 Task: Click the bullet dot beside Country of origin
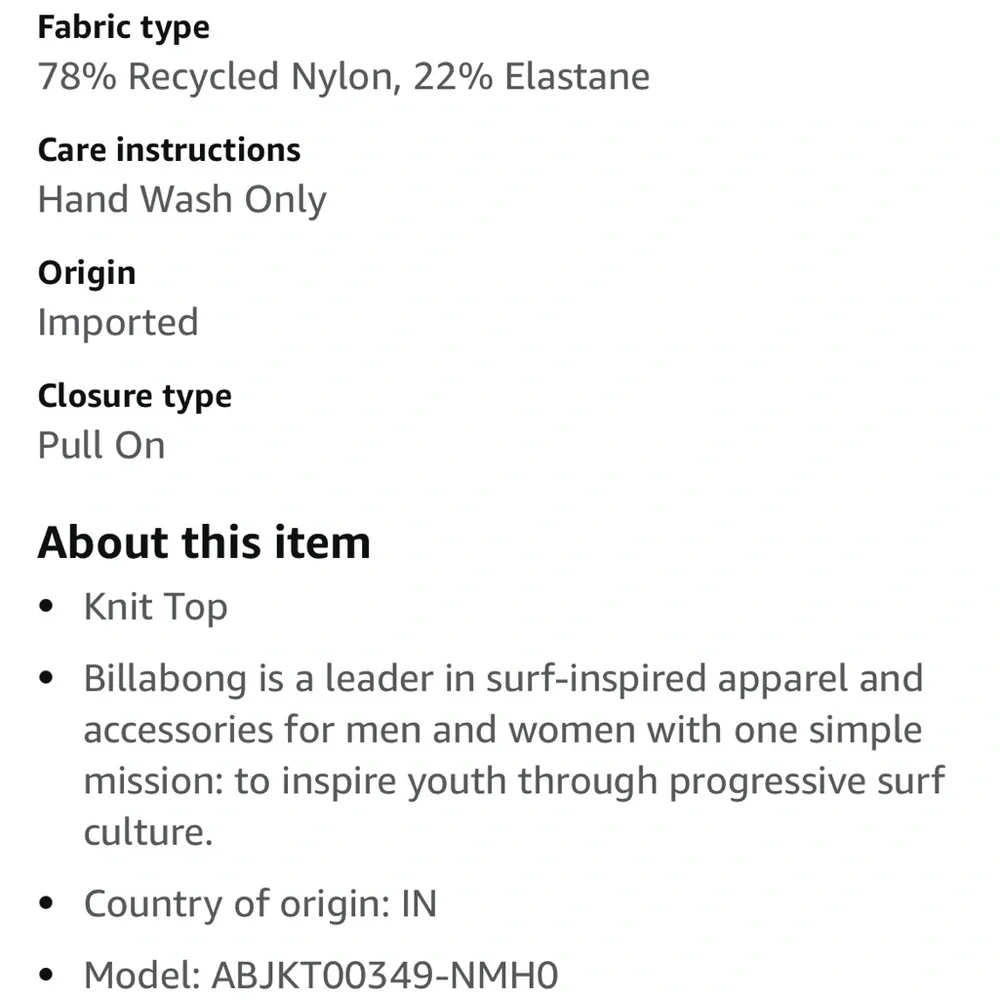(x=45, y=905)
